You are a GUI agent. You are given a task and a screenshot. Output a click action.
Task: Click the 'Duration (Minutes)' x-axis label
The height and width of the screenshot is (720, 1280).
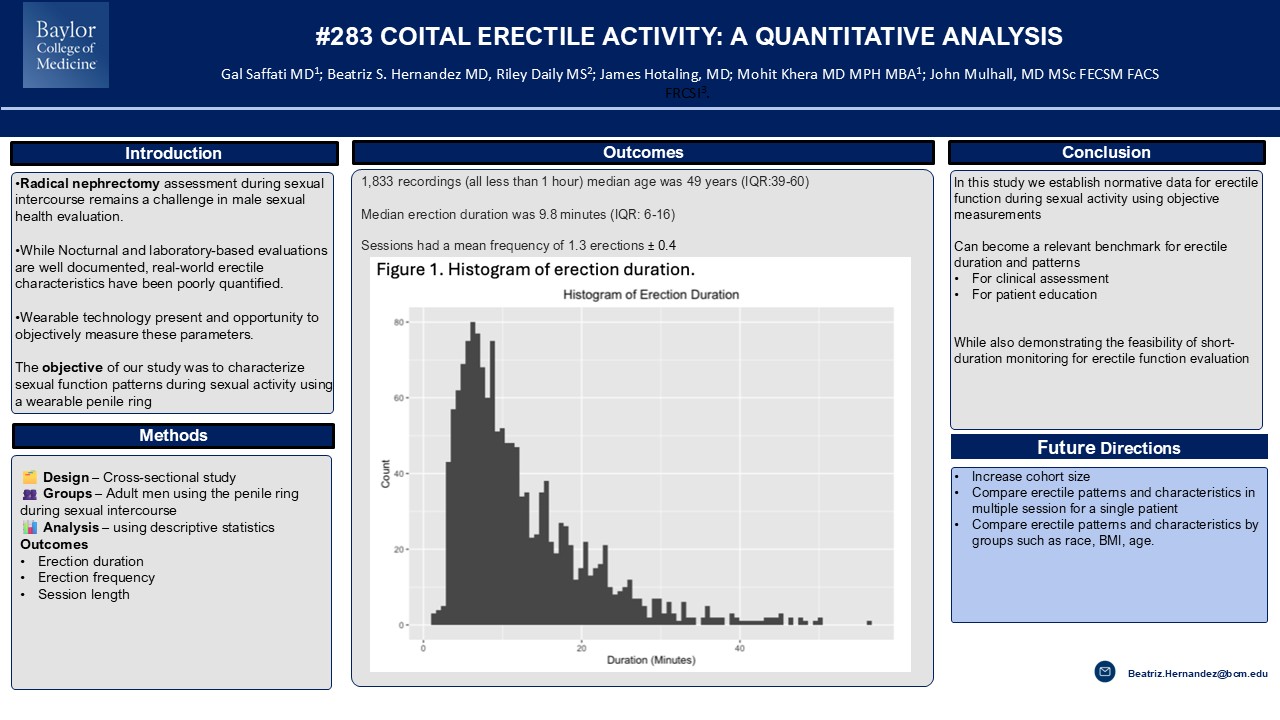tap(650, 660)
